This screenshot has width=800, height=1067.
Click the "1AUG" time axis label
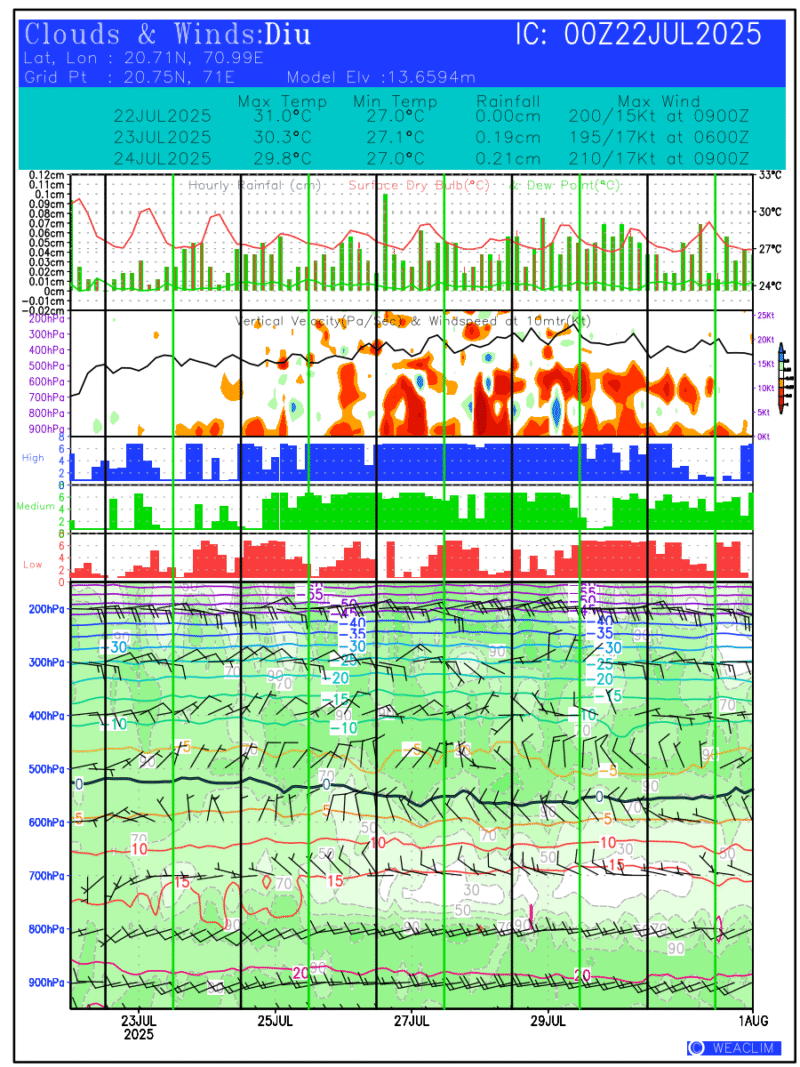[753, 1021]
